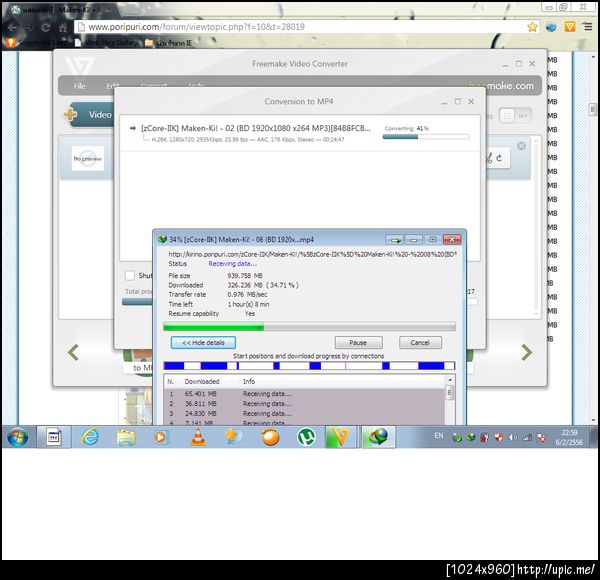Open Internet Explorer from the taskbar
The image size is (600, 580).
[90, 437]
